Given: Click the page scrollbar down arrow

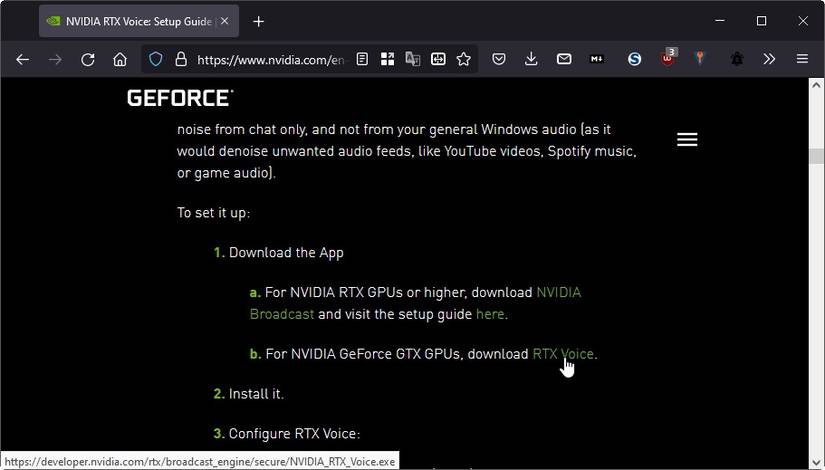Looking at the screenshot, I should coord(816,464).
